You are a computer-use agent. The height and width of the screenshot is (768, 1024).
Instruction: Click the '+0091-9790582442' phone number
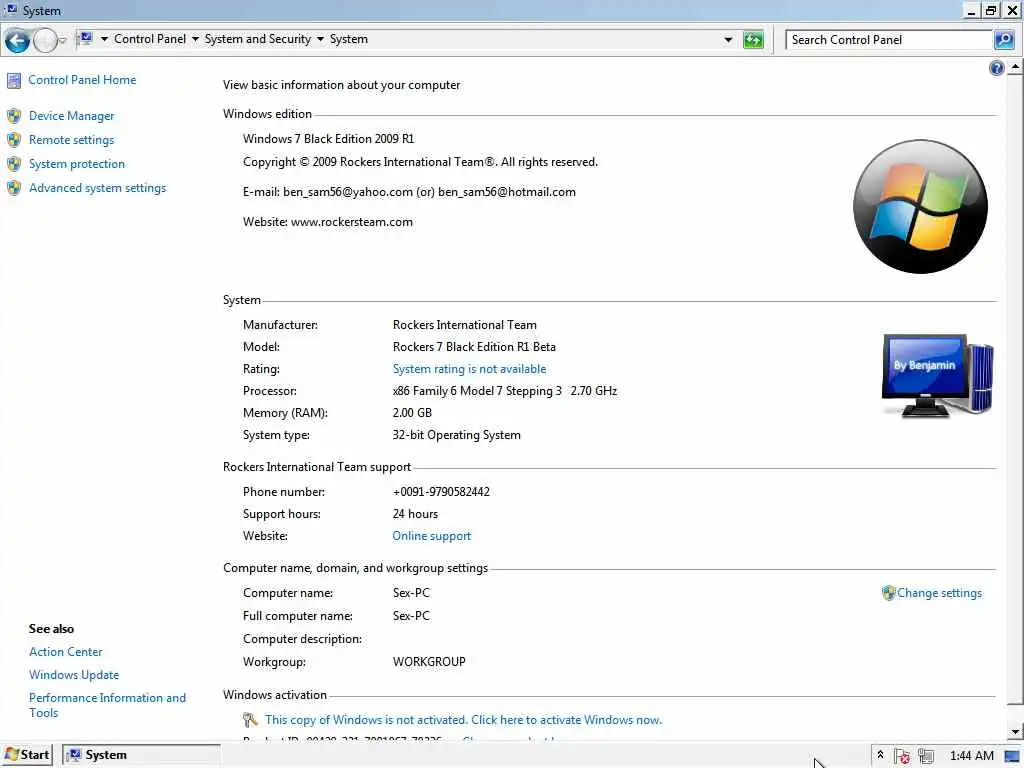[x=441, y=492]
